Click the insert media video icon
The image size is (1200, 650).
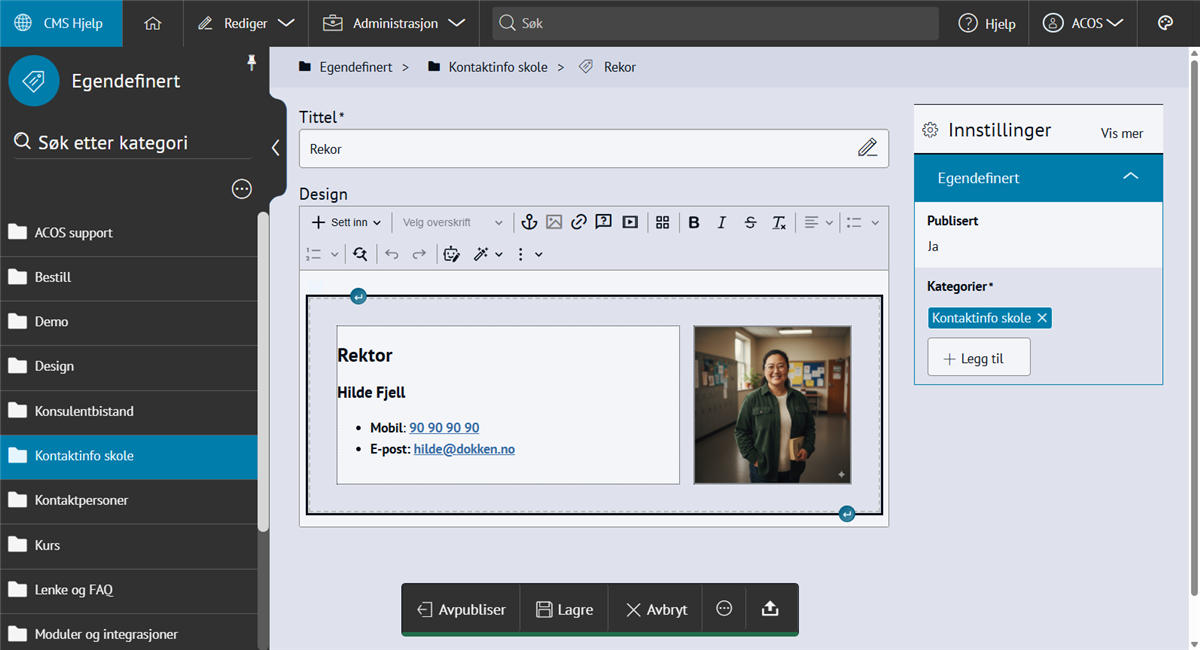click(630, 222)
